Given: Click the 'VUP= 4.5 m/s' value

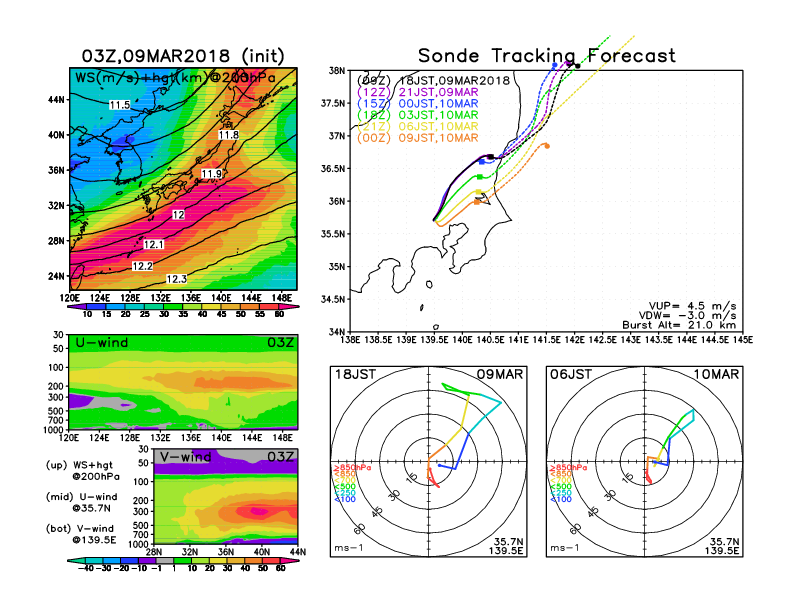Looking at the screenshot, I should (x=692, y=306).
